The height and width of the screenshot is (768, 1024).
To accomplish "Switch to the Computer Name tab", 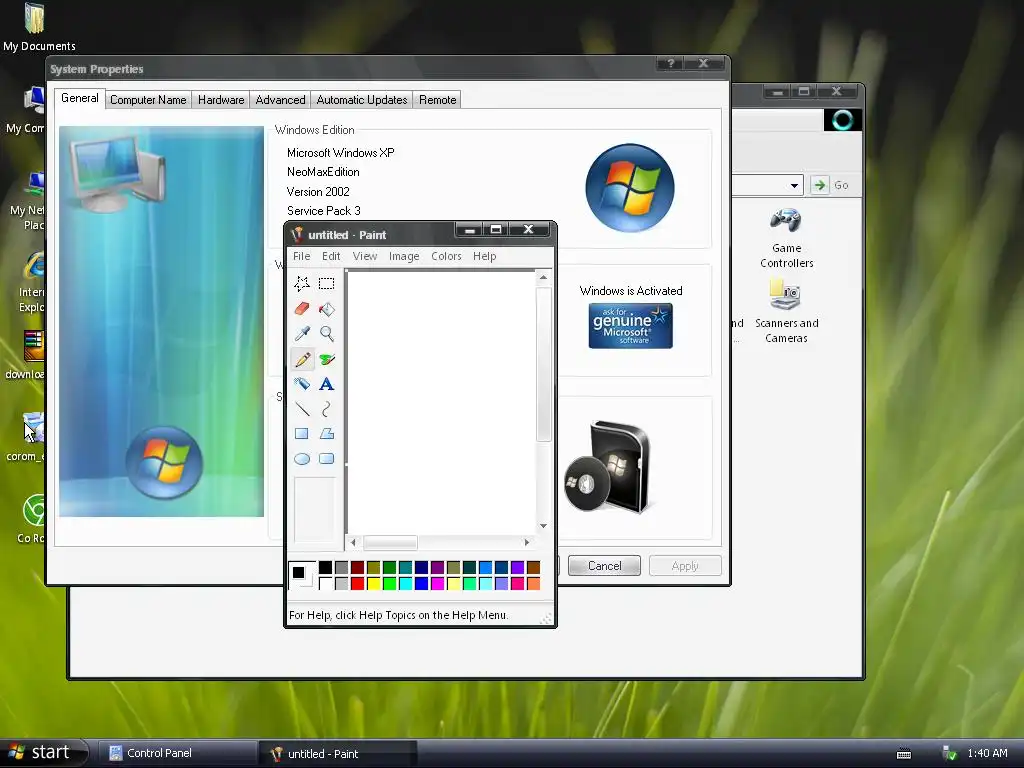I will (x=148, y=100).
